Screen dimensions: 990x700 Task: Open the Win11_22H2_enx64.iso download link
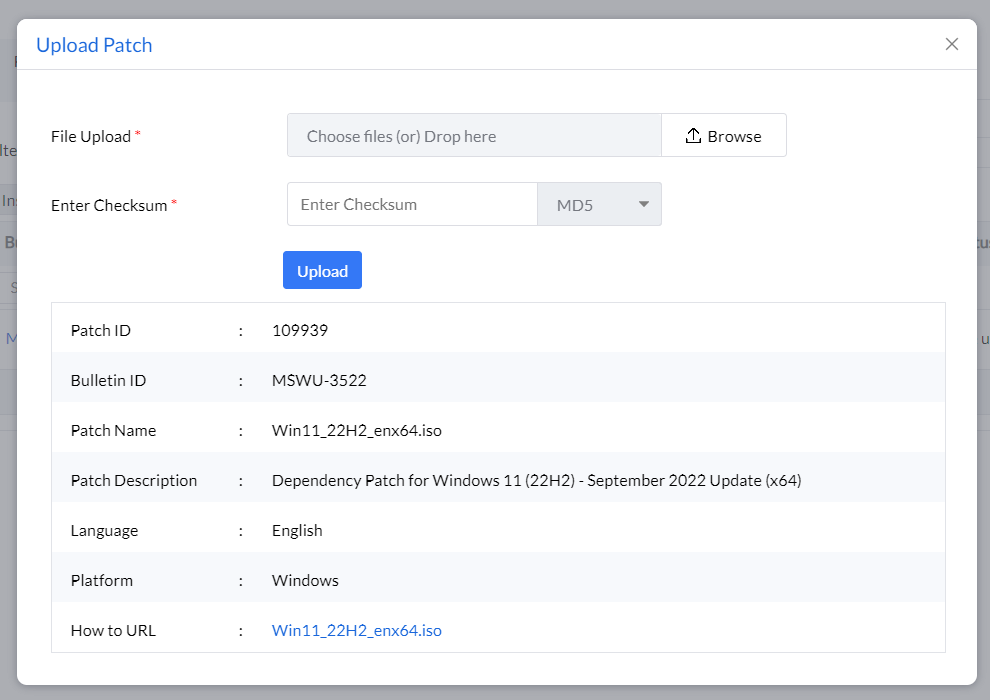[x=357, y=630]
